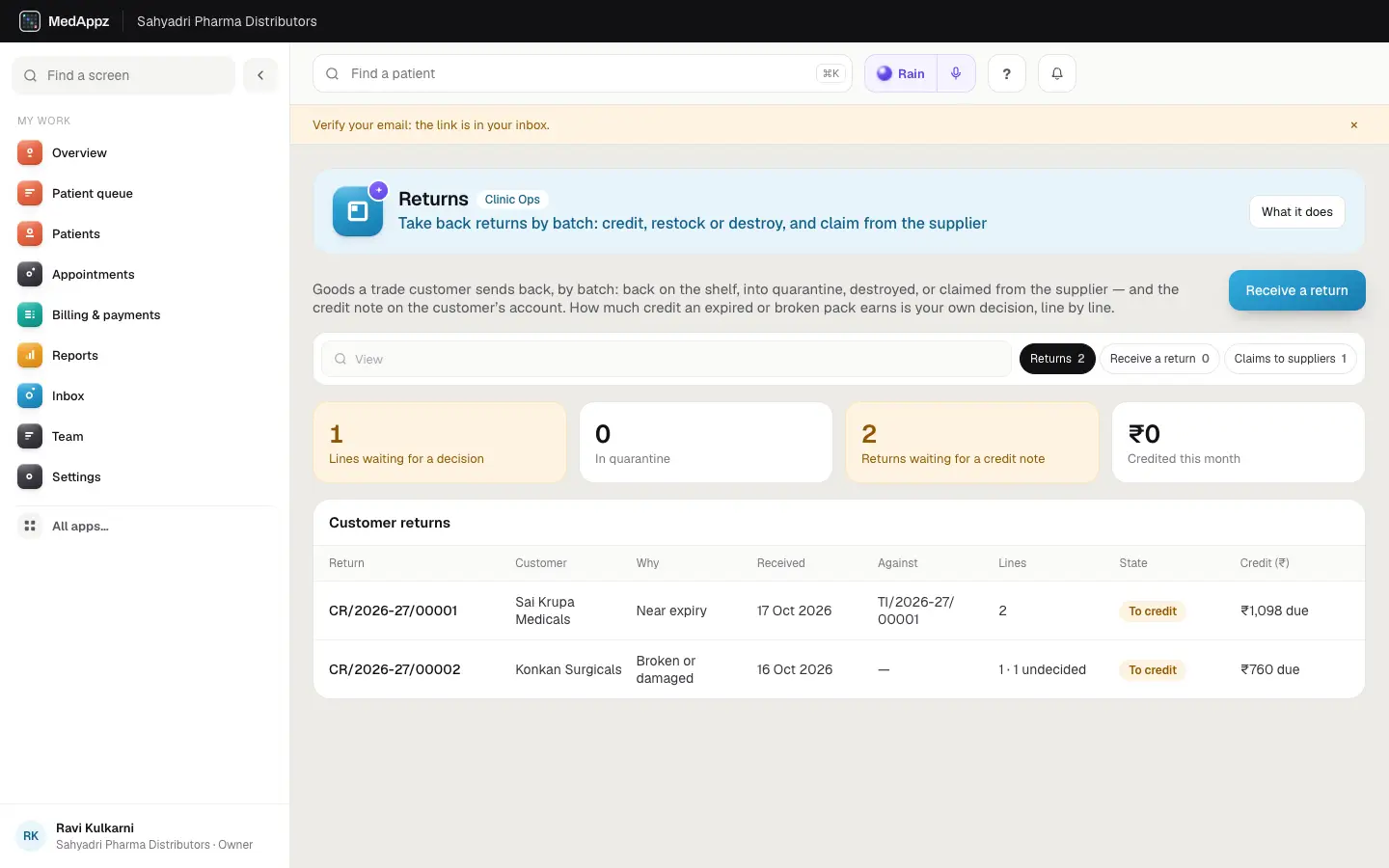Viewport: 1389px width, 868px height.
Task: Click the Return column header
Action: coord(346,563)
